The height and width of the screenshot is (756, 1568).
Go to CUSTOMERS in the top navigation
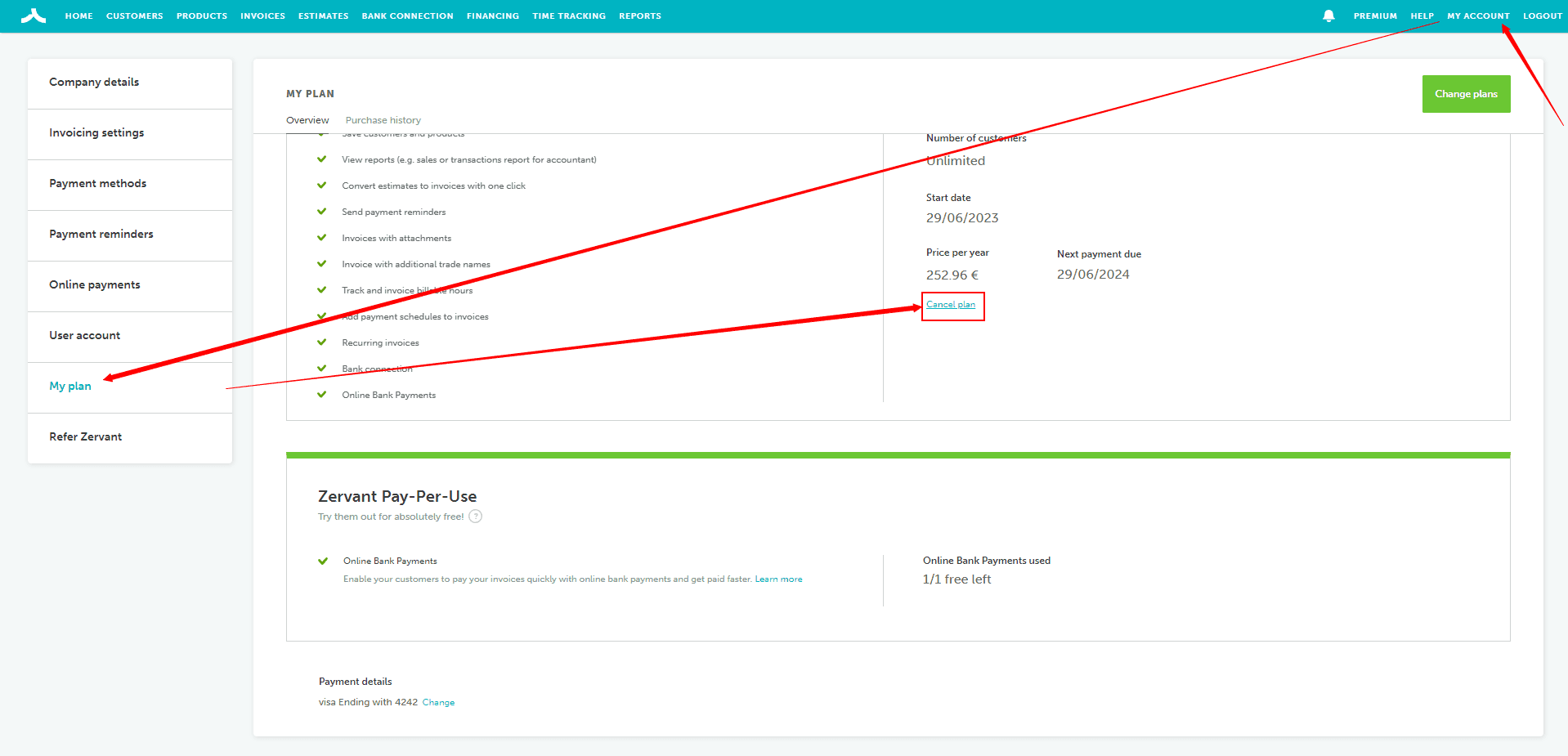coord(135,16)
